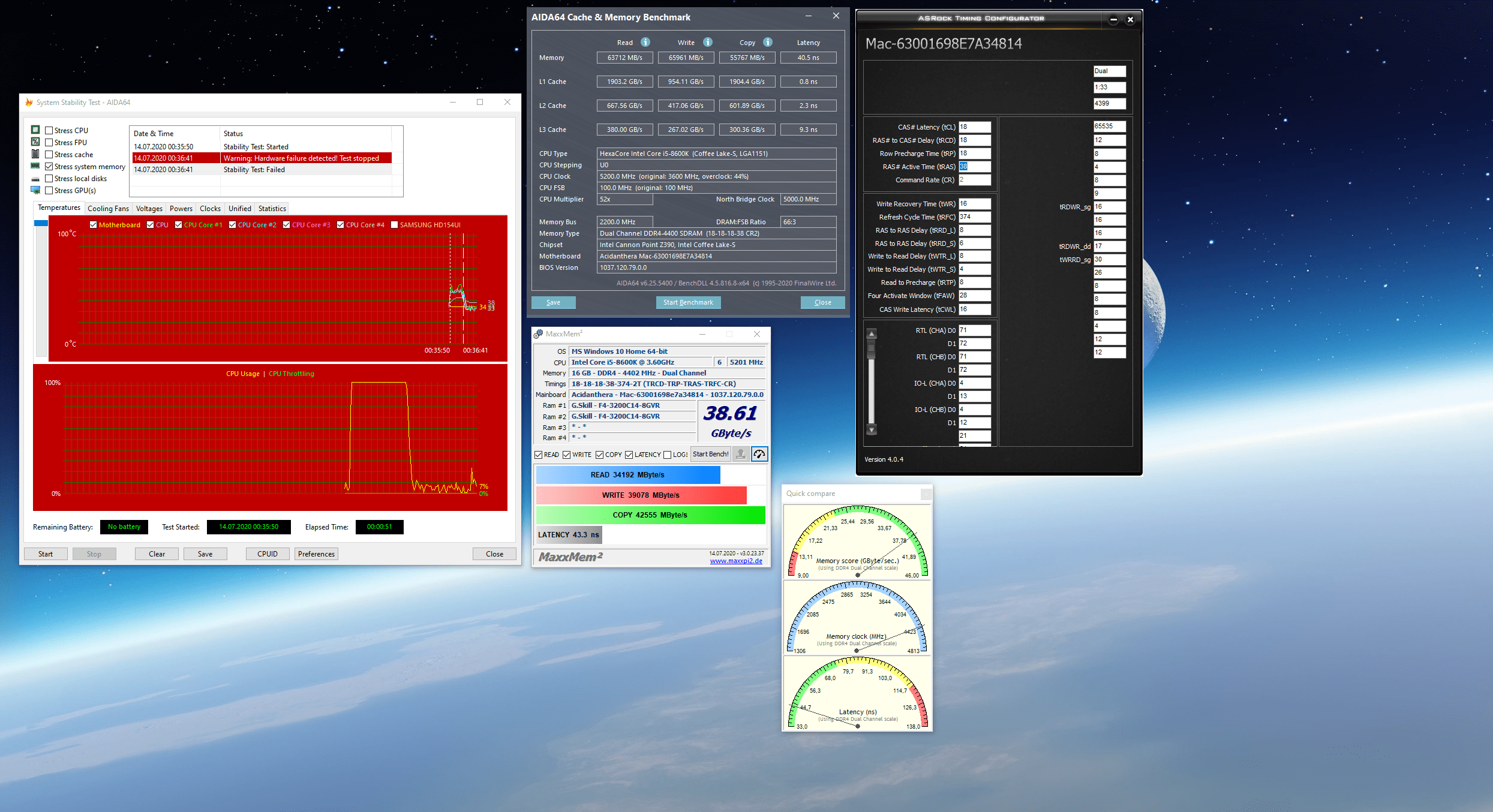
Task: Enable the LOG! checkbox in MaxxMem
Action: point(667,455)
